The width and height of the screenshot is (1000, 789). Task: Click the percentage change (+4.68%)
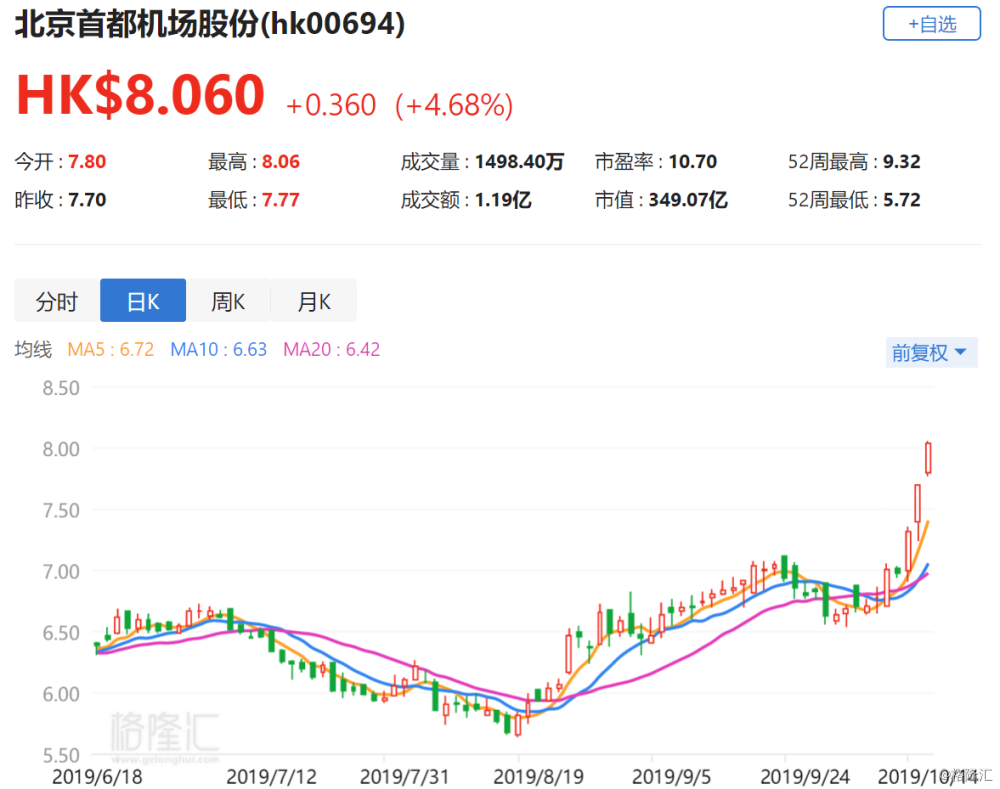point(454,105)
